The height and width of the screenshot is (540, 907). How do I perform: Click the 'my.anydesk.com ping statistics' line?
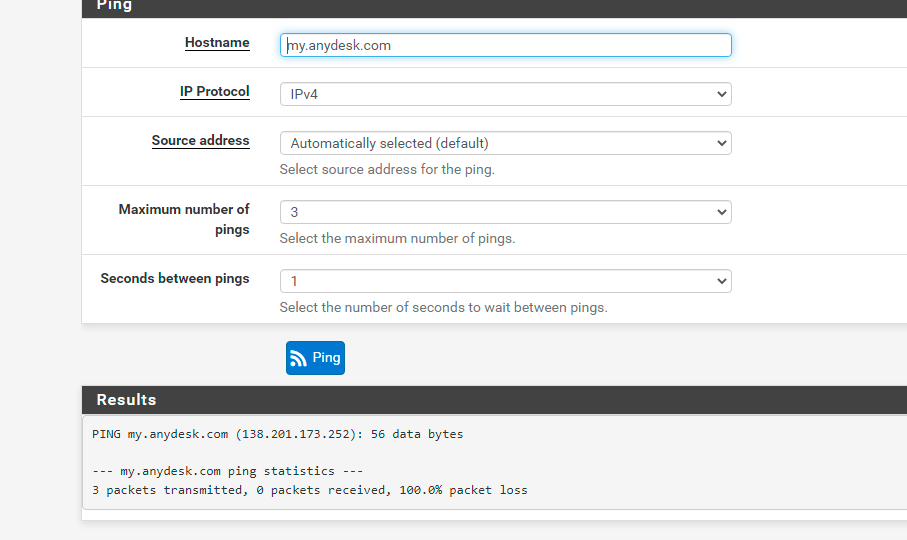click(x=227, y=471)
